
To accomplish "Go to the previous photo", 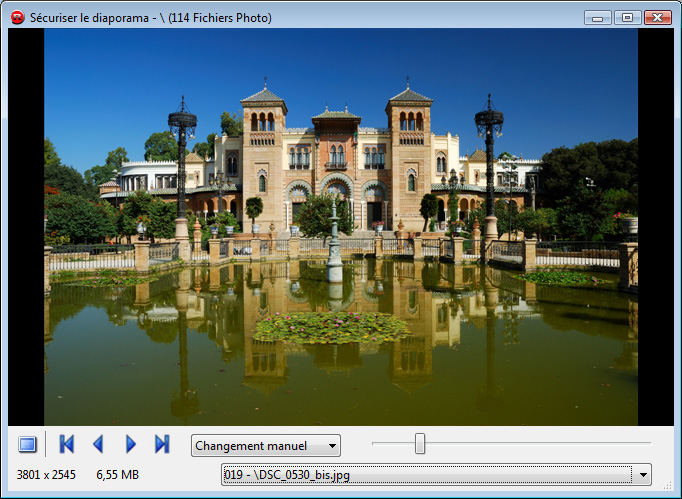I will click(98, 444).
